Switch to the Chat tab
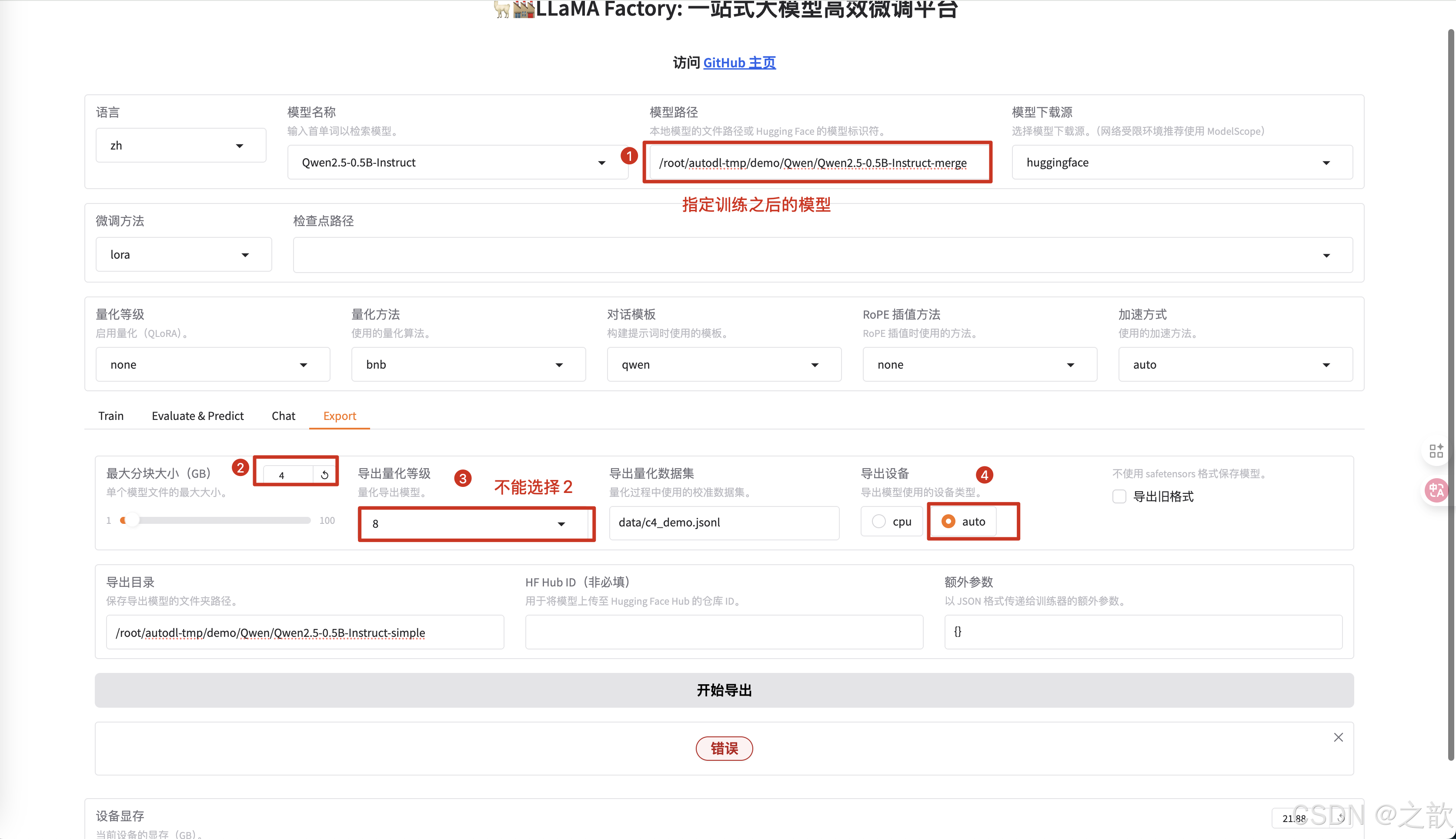Viewport: 1456px width, 839px height. [283, 416]
